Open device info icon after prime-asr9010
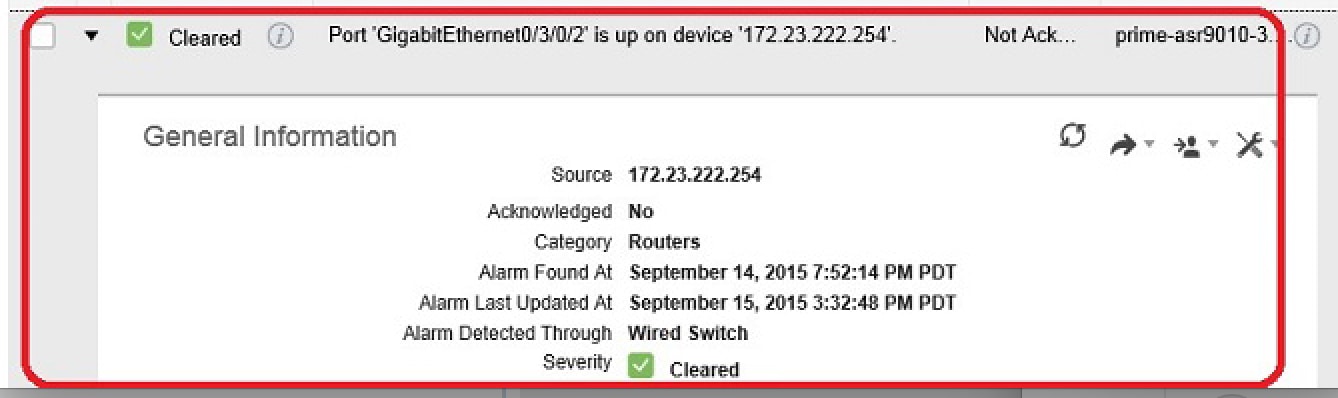Viewport: 1338px width, 398px height. [x=1306, y=37]
